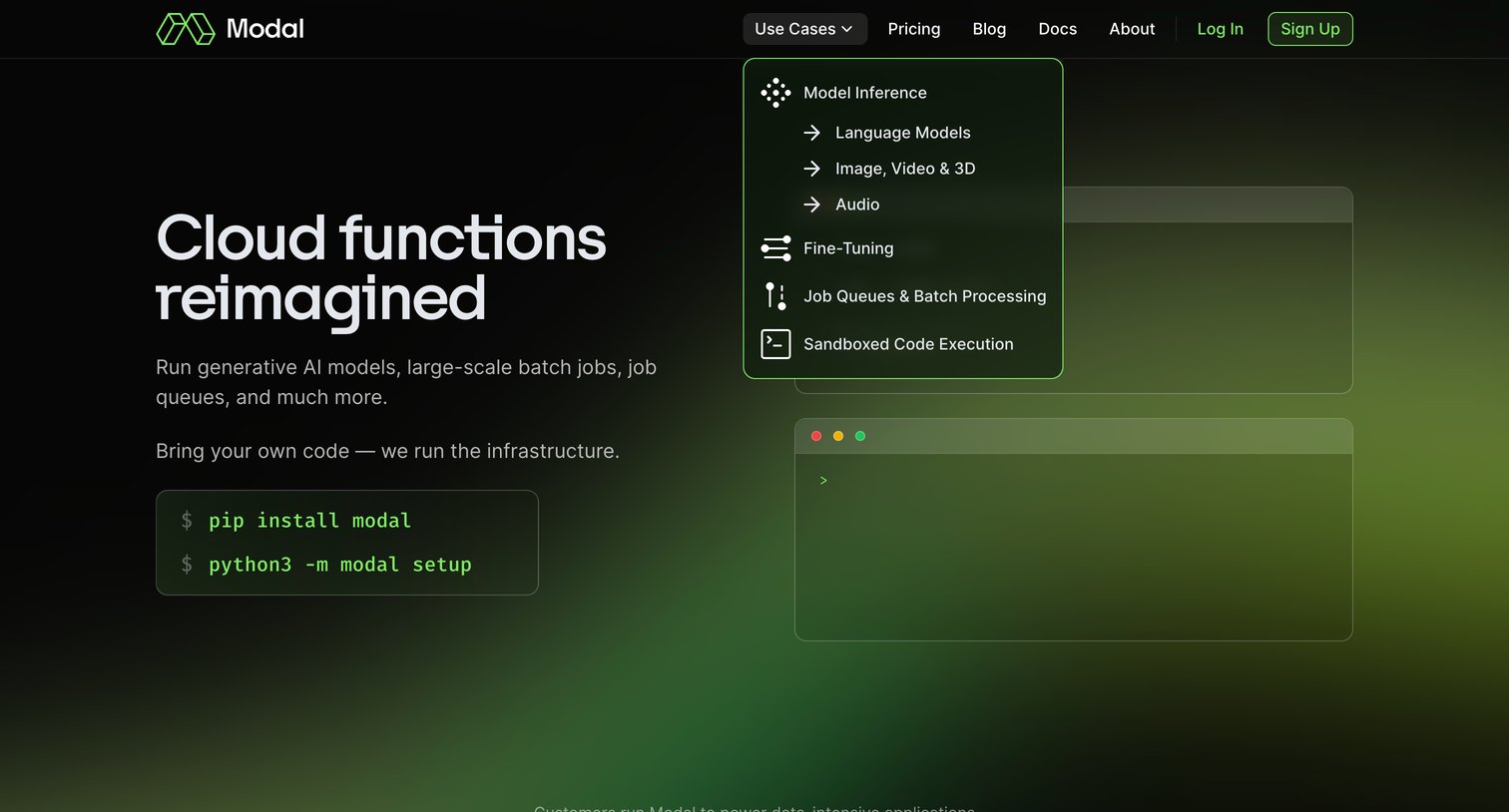Viewport: 1509px width, 812px height.
Task: Open the Pricing page
Action: coord(914,29)
